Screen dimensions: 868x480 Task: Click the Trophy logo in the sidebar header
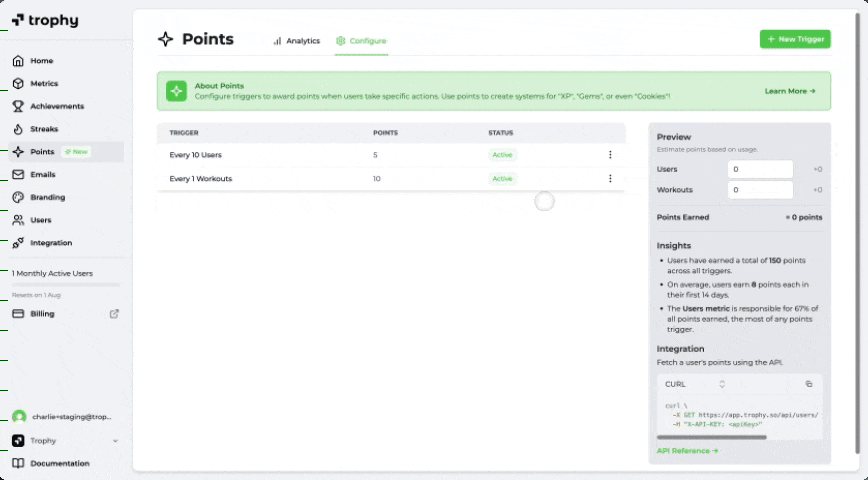tap(45, 20)
